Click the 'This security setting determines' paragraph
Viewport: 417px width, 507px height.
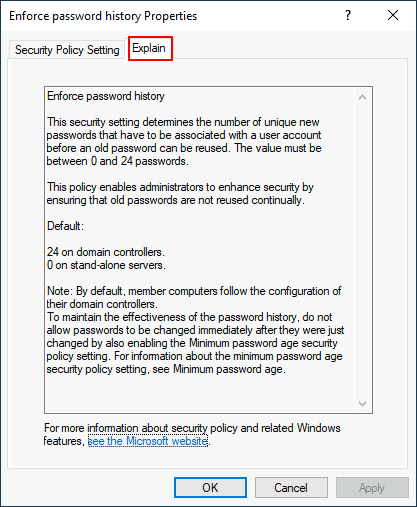(x=184, y=141)
